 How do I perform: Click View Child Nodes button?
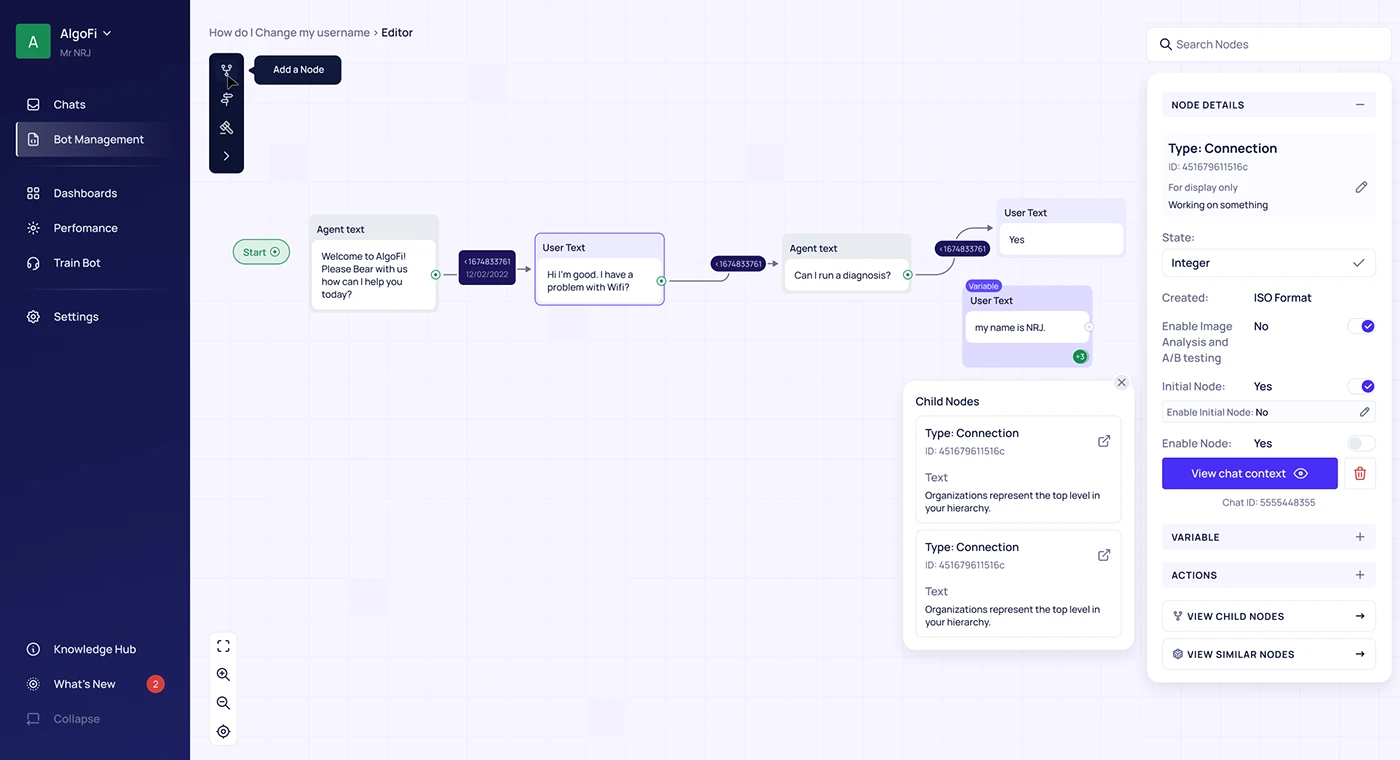(1269, 616)
